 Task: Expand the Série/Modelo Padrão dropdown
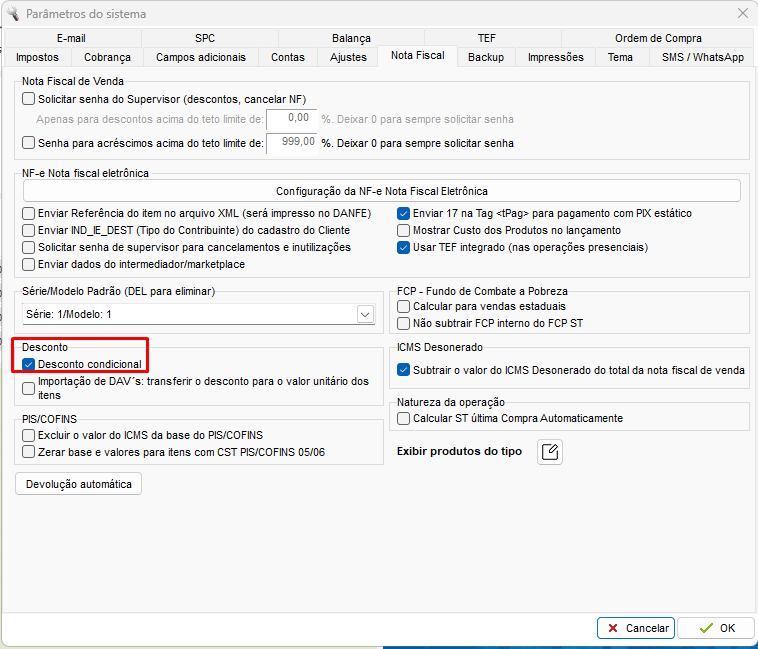pyautogui.click(x=364, y=314)
